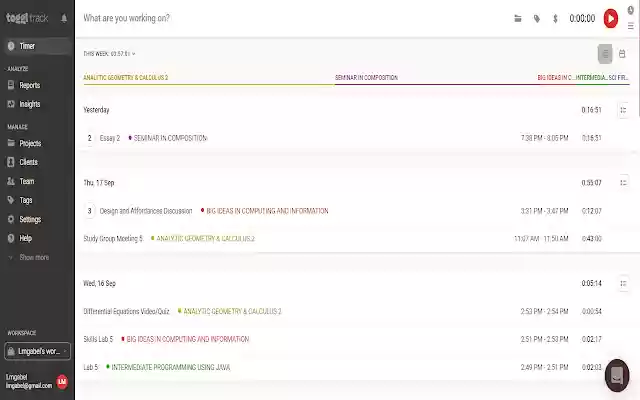Image resolution: width=640 pixels, height=400 pixels.
Task: Click the 2:49 PM - 2:51 PM time range
Action: [x=544, y=367]
